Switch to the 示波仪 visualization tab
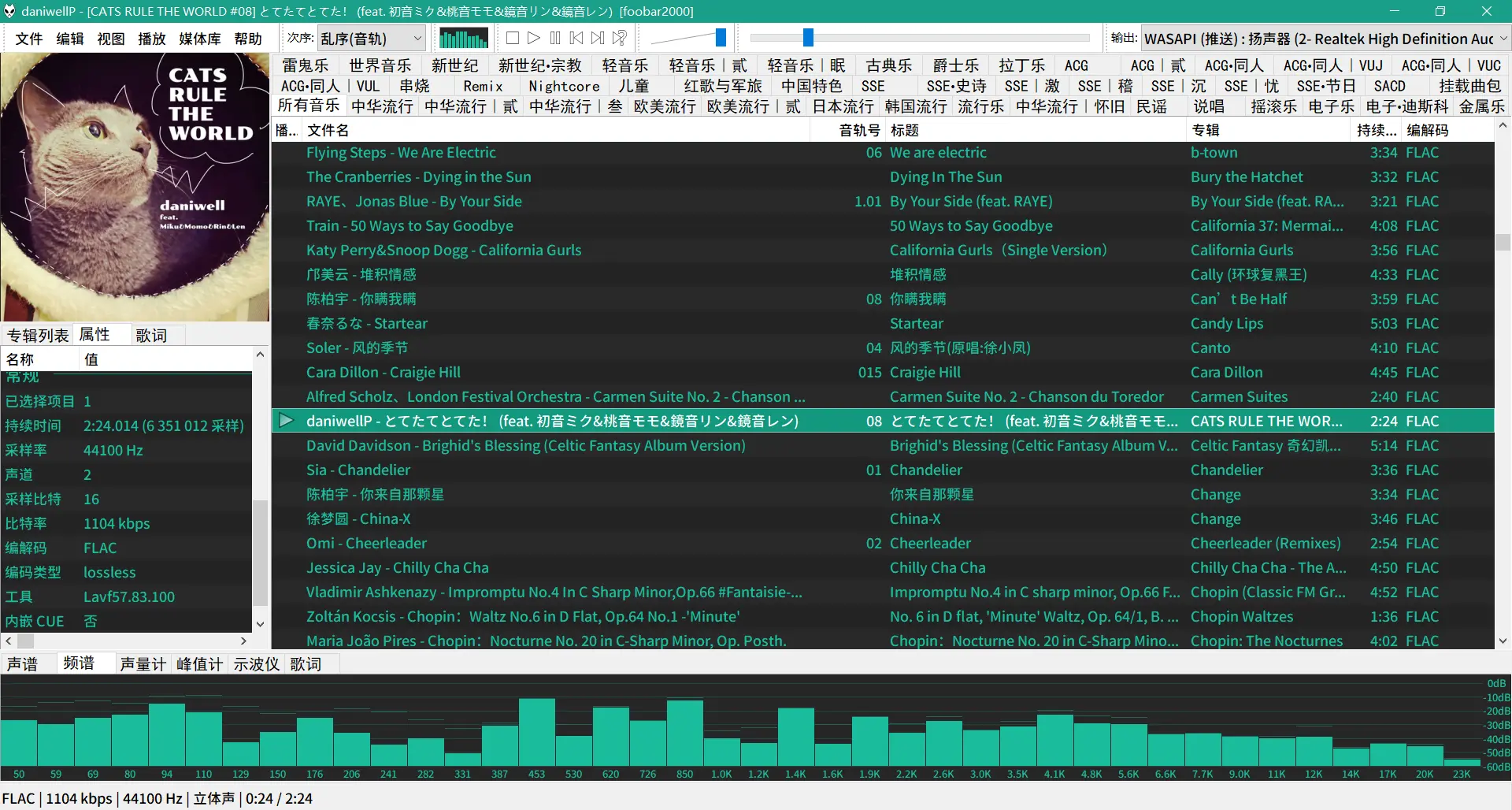1512x810 pixels. coord(257,664)
